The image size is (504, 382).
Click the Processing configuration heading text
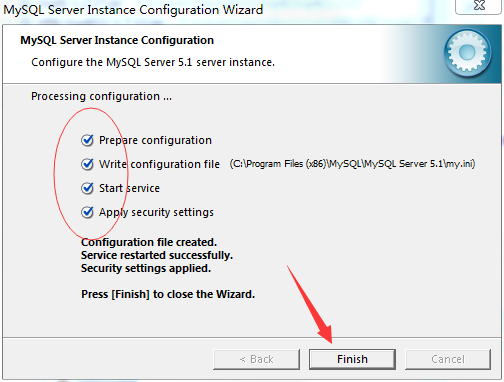coord(101,96)
